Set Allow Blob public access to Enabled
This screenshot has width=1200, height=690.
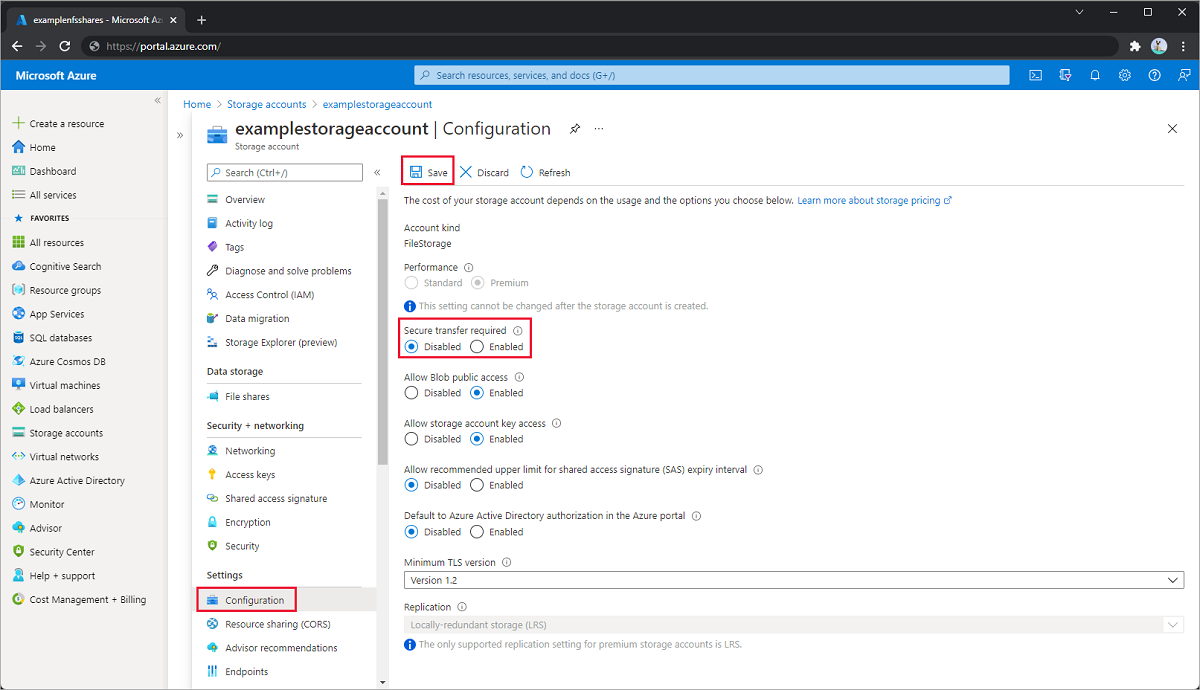(496, 393)
